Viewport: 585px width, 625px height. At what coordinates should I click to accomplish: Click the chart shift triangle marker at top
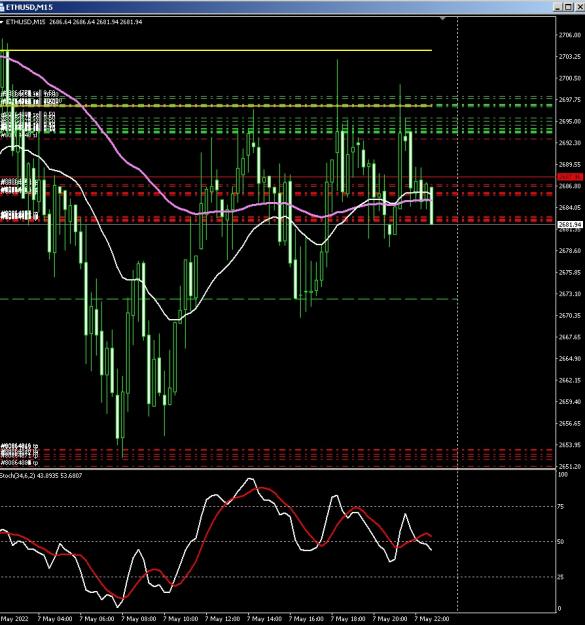(442, 18)
